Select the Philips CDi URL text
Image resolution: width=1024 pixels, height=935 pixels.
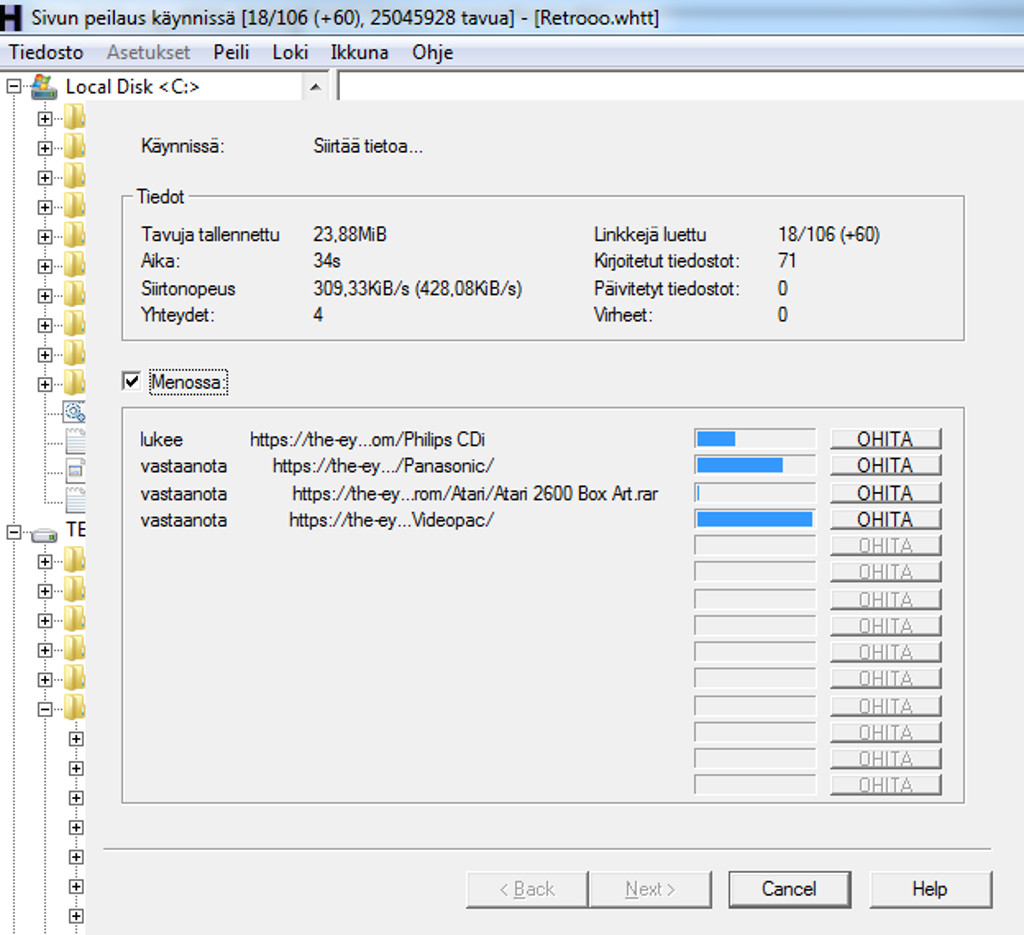367,439
